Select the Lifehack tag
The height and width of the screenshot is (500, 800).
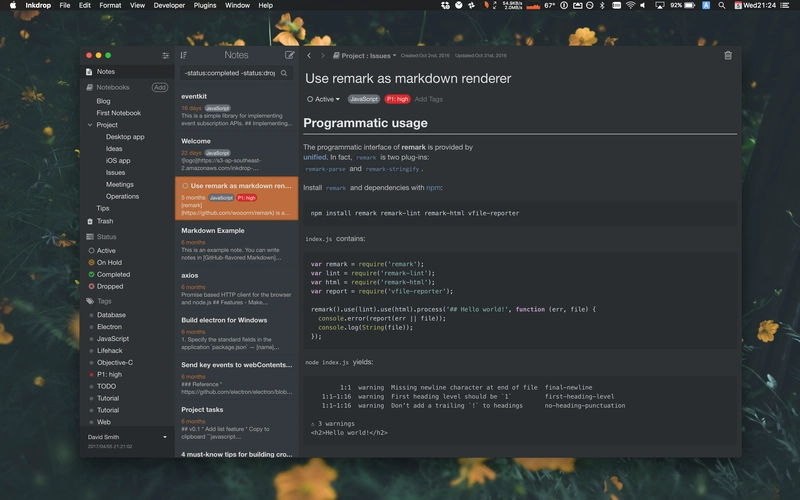pos(109,351)
